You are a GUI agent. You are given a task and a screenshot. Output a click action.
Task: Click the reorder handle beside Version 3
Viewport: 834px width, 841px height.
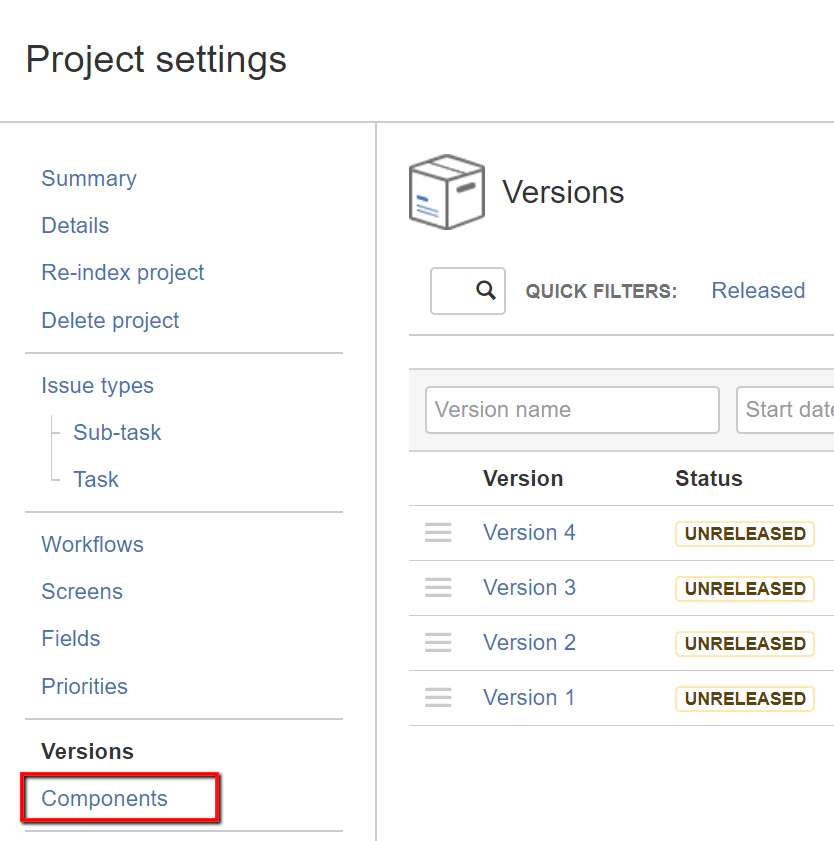[438, 588]
